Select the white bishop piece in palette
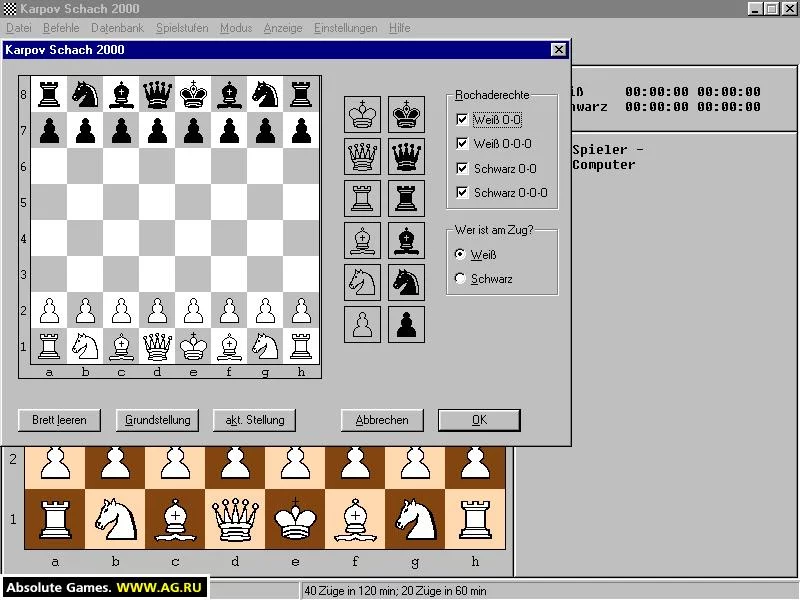The image size is (800, 600). (362, 240)
